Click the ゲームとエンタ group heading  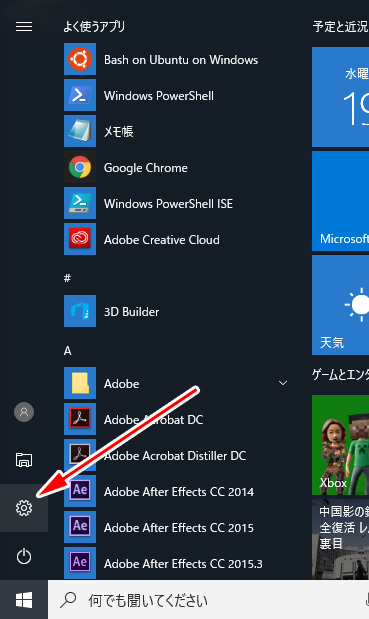click(340, 374)
